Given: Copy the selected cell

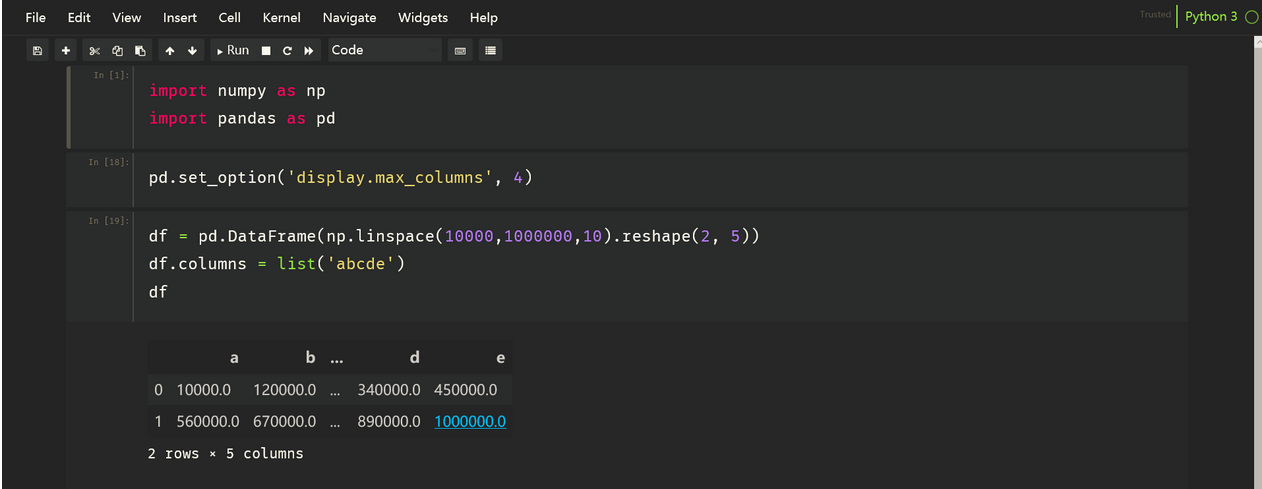Looking at the screenshot, I should [117, 50].
